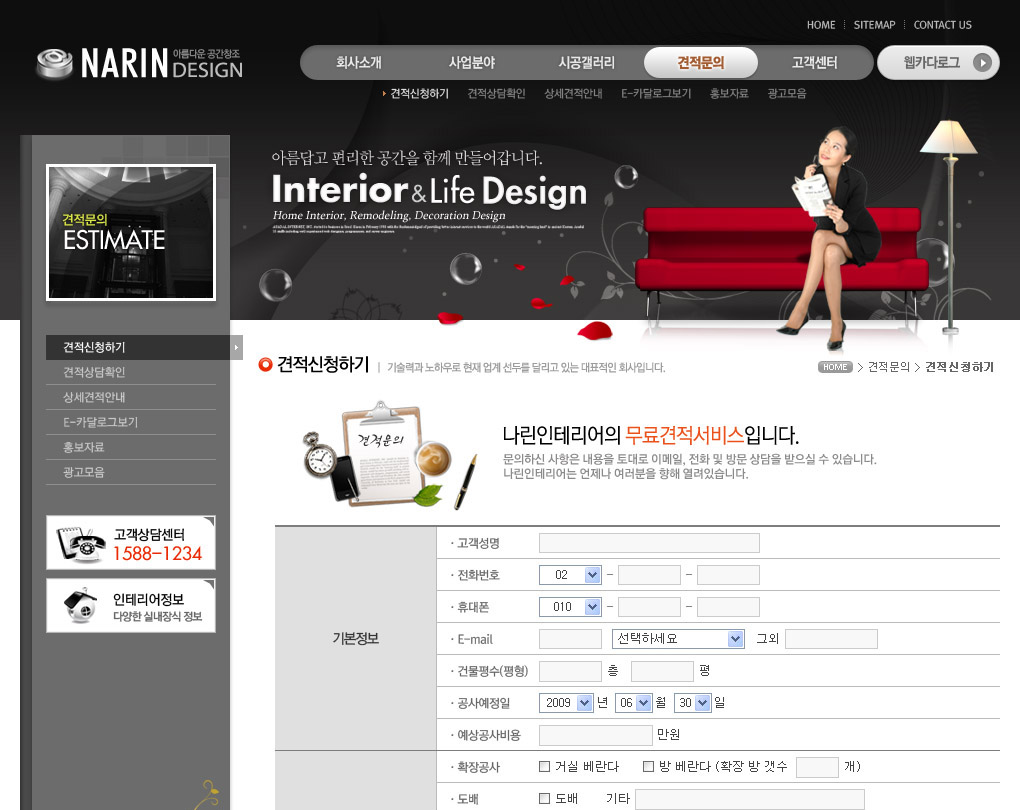The width and height of the screenshot is (1020, 810).
Task: Check the 방 베란다 checkbox
Action: 649,767
